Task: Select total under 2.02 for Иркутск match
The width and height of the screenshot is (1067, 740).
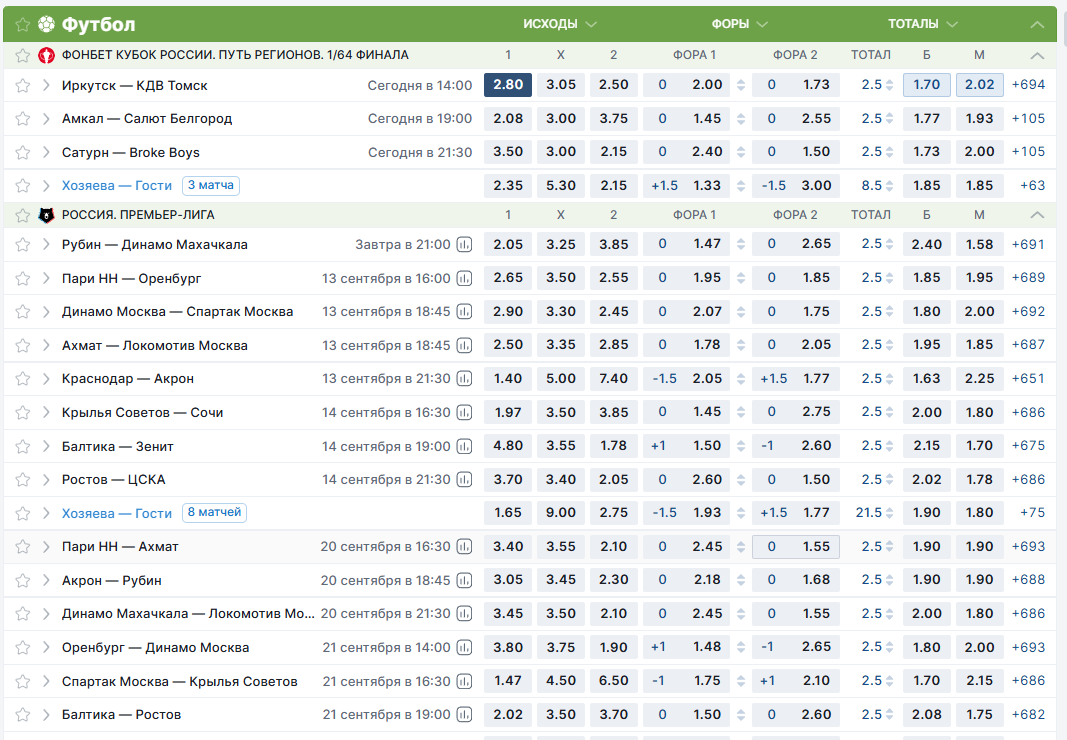Action: tap(979, 84)
